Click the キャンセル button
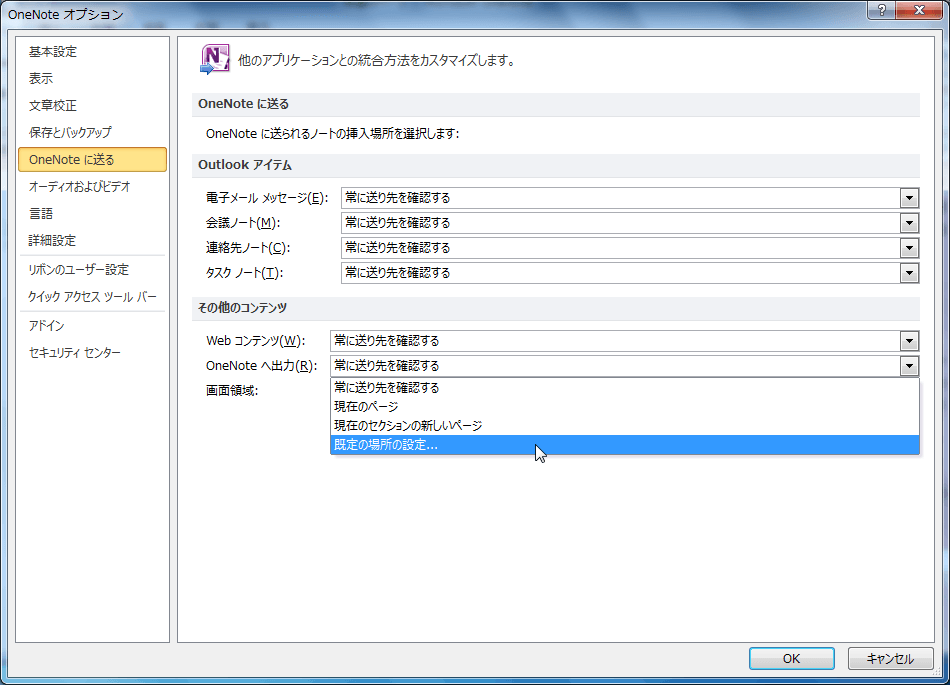Image resolution: width=950 pixels, height=685 pixels. click(890, 658)
